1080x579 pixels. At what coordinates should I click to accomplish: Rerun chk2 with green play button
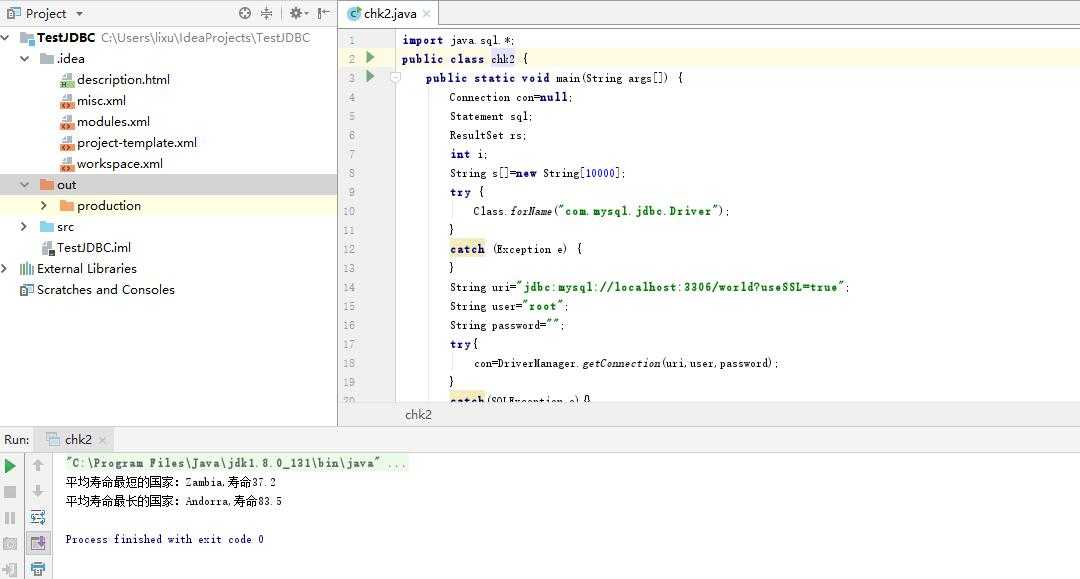[10, 466]
